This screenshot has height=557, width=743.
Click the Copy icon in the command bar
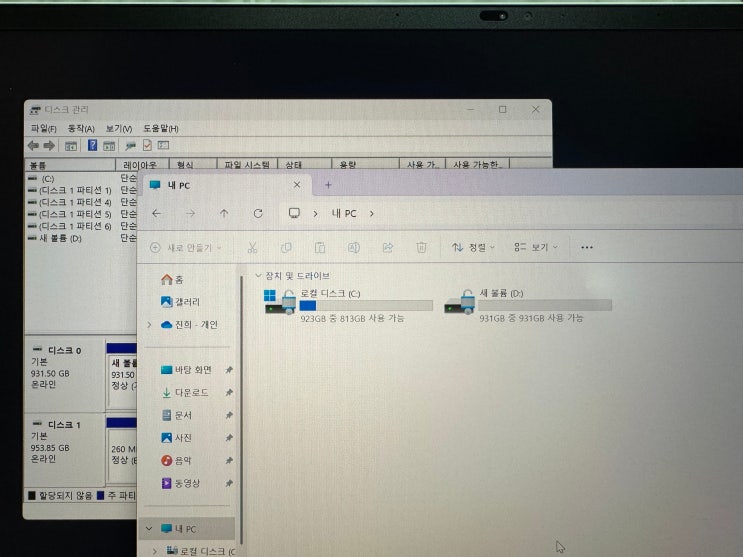[x=286, y=247]
